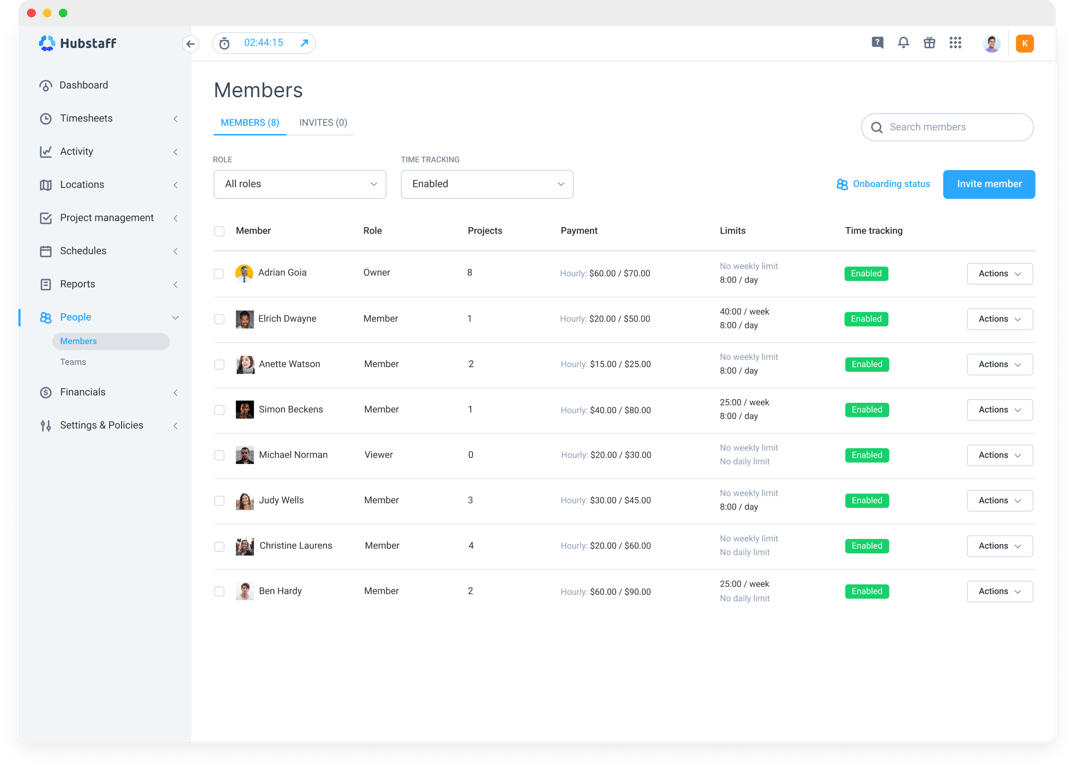Screen dimensions: 1074x768
Task: Click the People group icon
Action: coord(46,317)
